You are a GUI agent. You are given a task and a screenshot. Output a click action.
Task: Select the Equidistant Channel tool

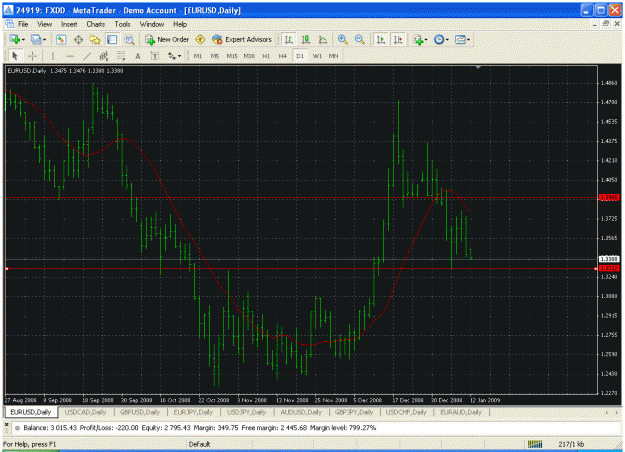(104, 56)
